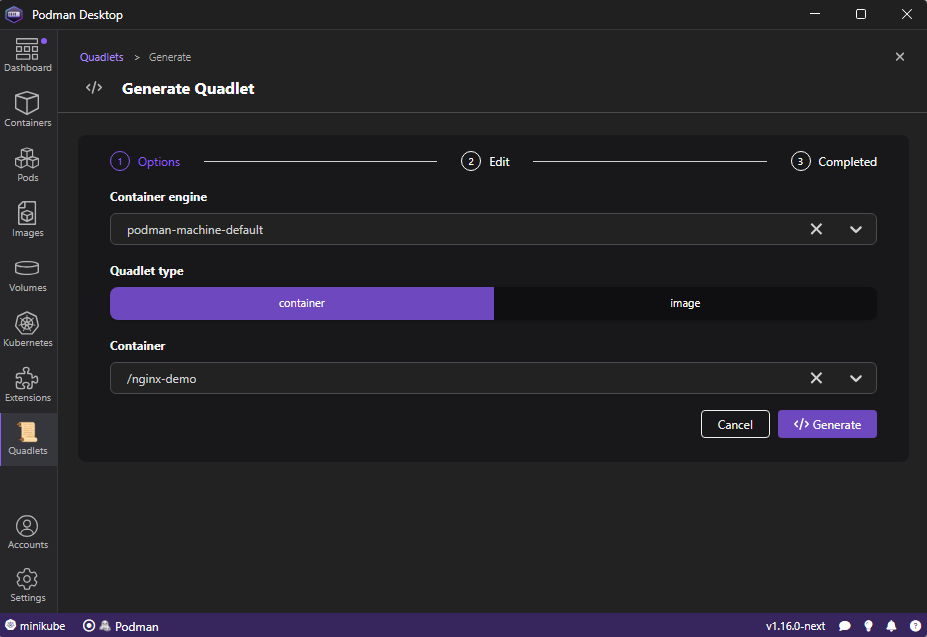The height and width of the screenshot is (637, 927).
Task: Open the Extensions page
Action: (x=28, y=384)
